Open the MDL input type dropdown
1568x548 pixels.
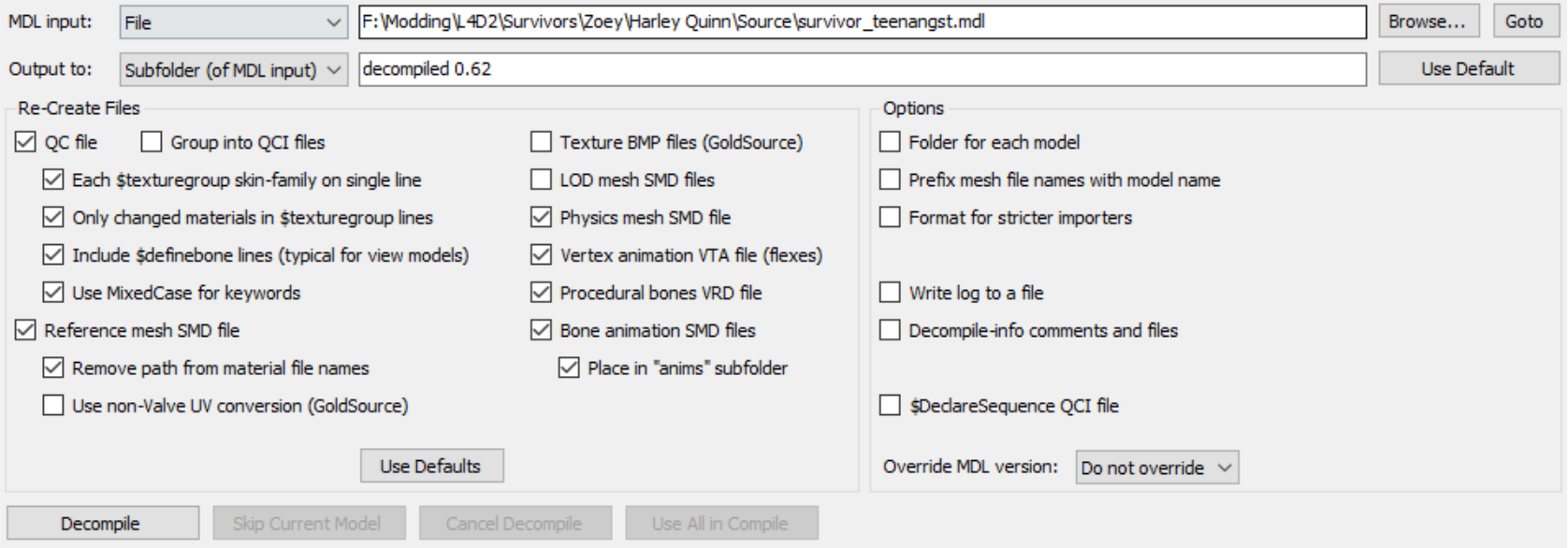click(233, 22)
